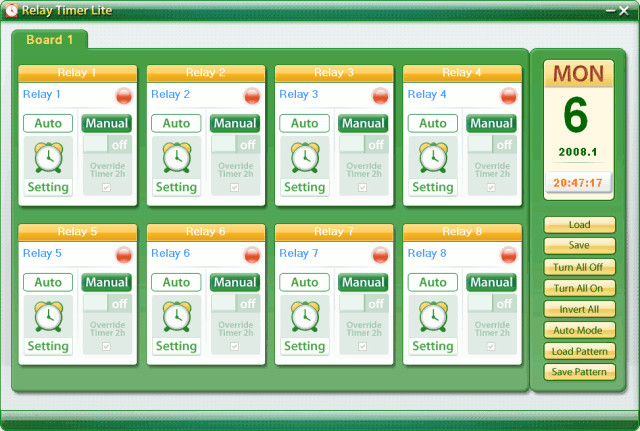Click the 2008.1 date text

tap(578, 152)
